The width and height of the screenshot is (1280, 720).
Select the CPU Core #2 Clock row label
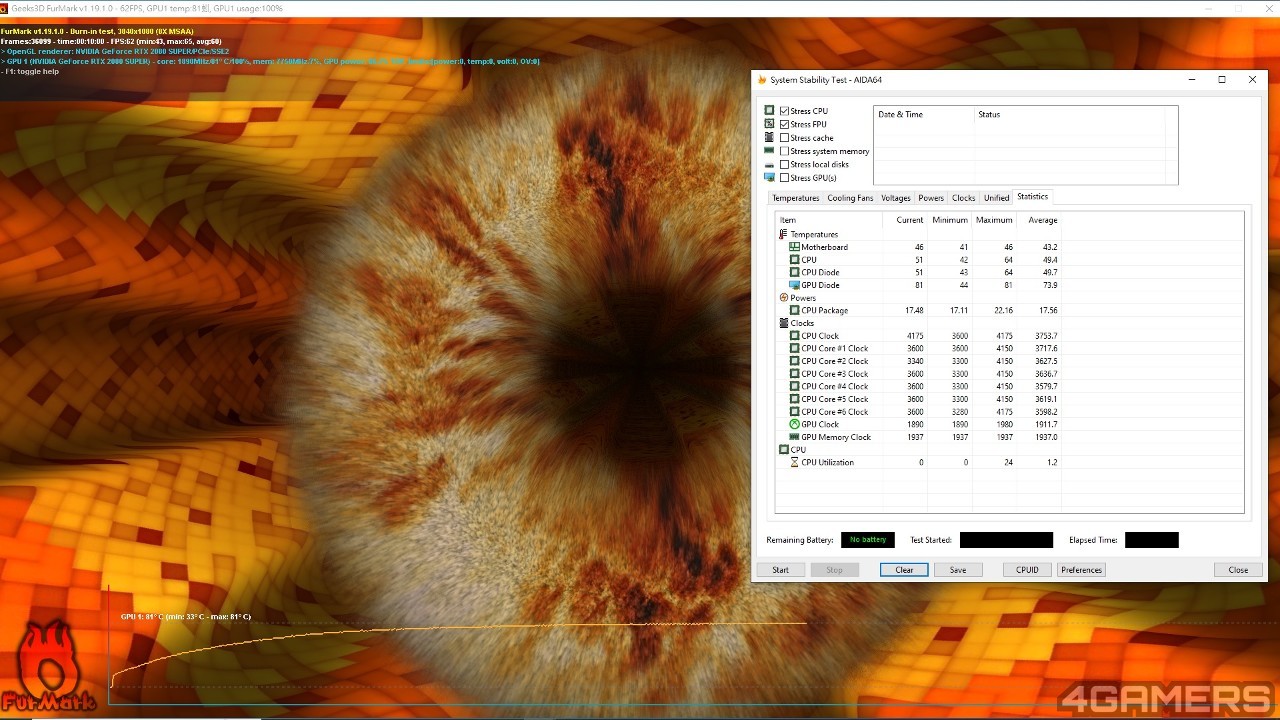click(x=835, y=361)
